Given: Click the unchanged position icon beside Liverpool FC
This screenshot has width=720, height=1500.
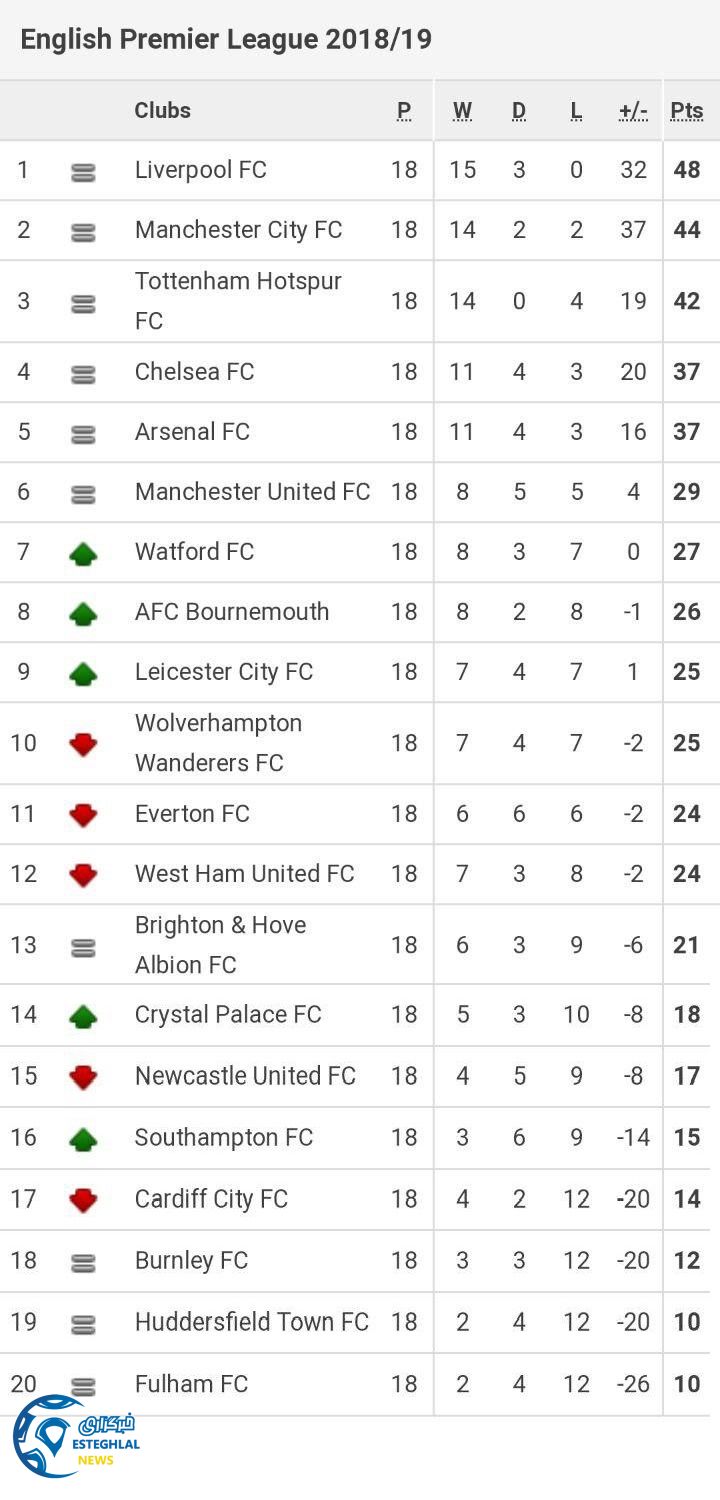Looking at the screenshot, I should click(83, 172).
